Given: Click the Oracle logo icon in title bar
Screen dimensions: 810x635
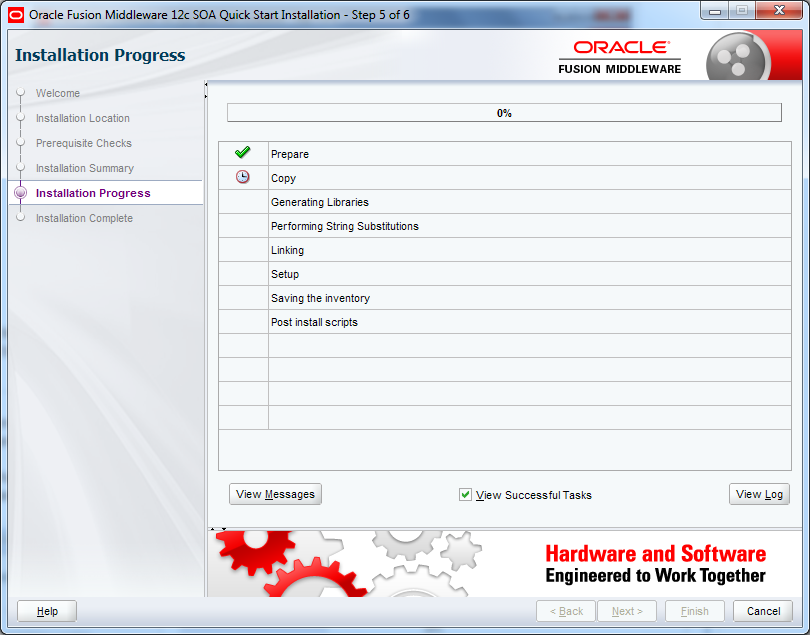Looking at the screenshot, I should tap(16, 14).
